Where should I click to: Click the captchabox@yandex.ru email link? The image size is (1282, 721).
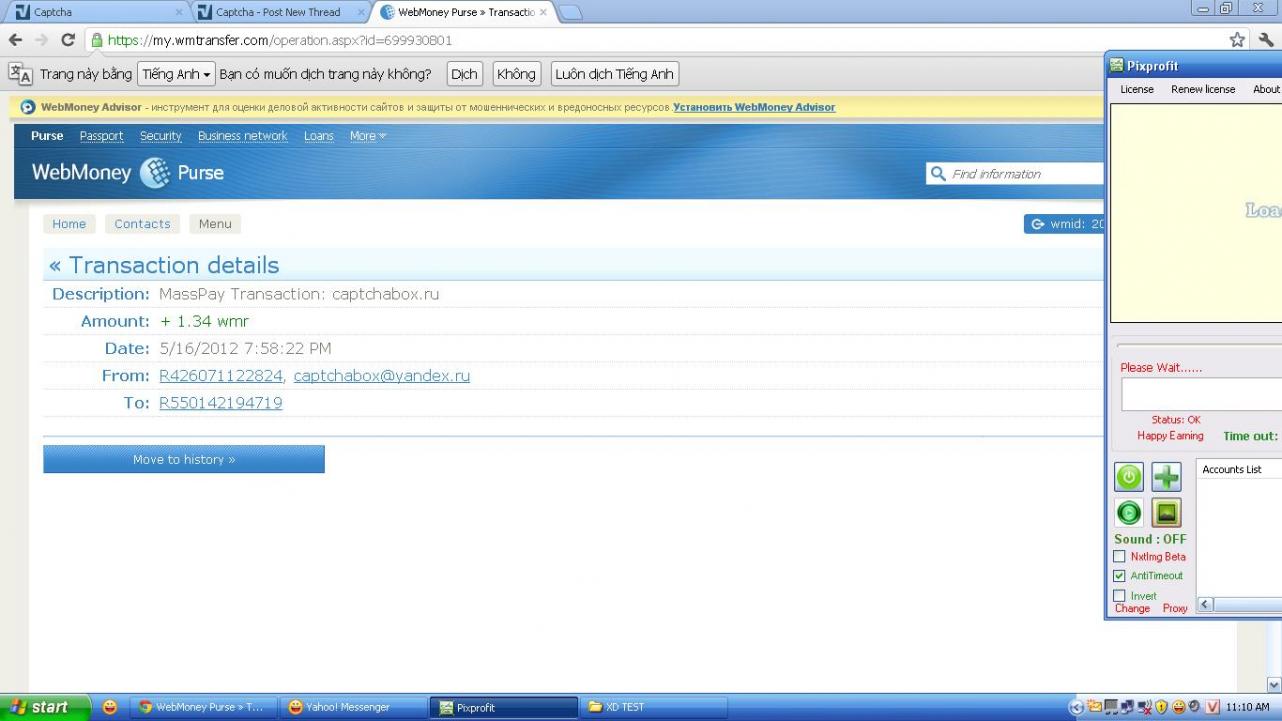(x=381, y=376)
